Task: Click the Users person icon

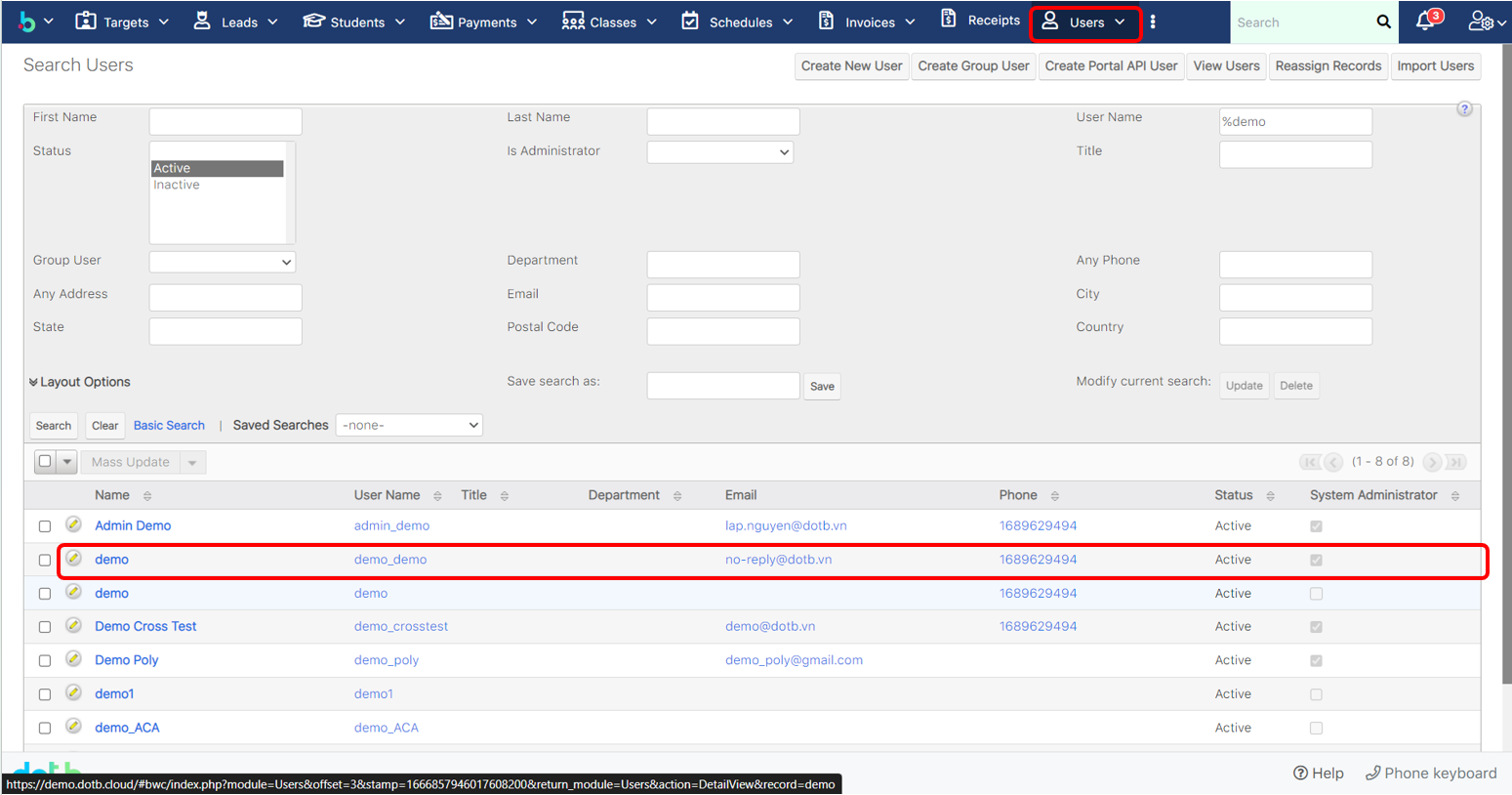Action: coord(1050,21)
